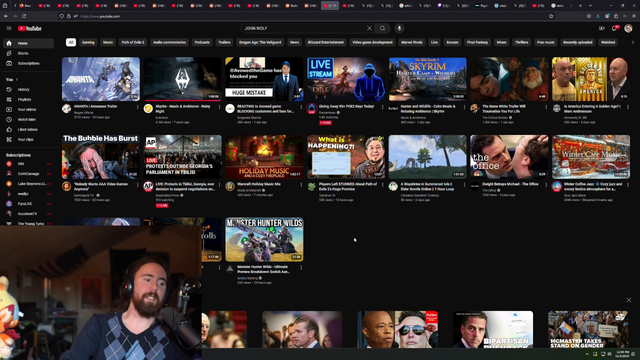Select the All filter chip
Viewport: 640px width, 360px height.
pyautogui.click(x=71, y=42)
